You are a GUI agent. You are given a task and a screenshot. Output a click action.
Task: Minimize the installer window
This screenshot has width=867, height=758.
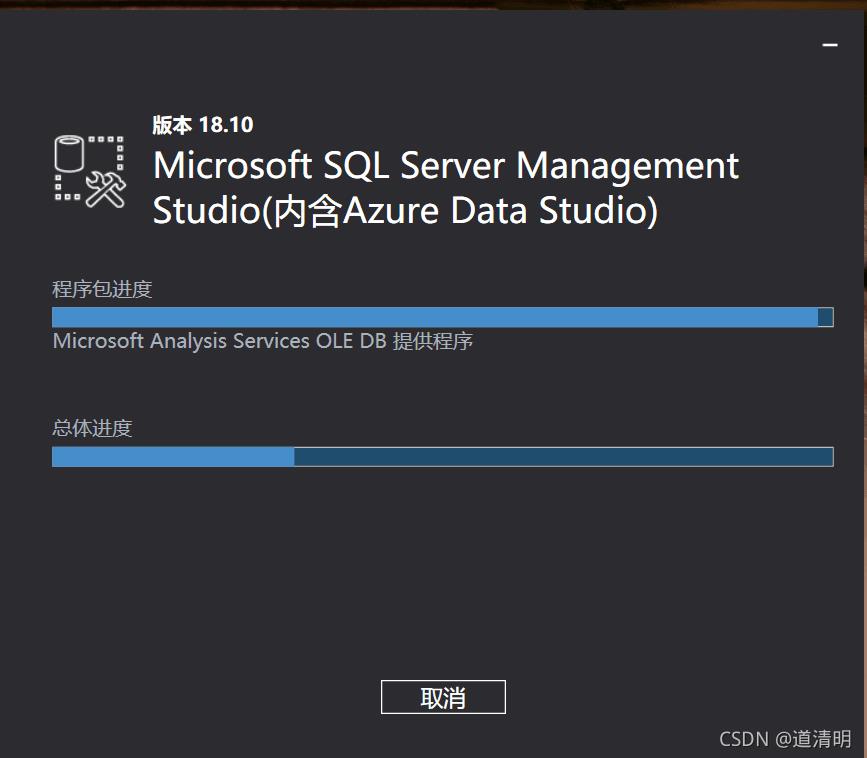click(x=829, y=45)
